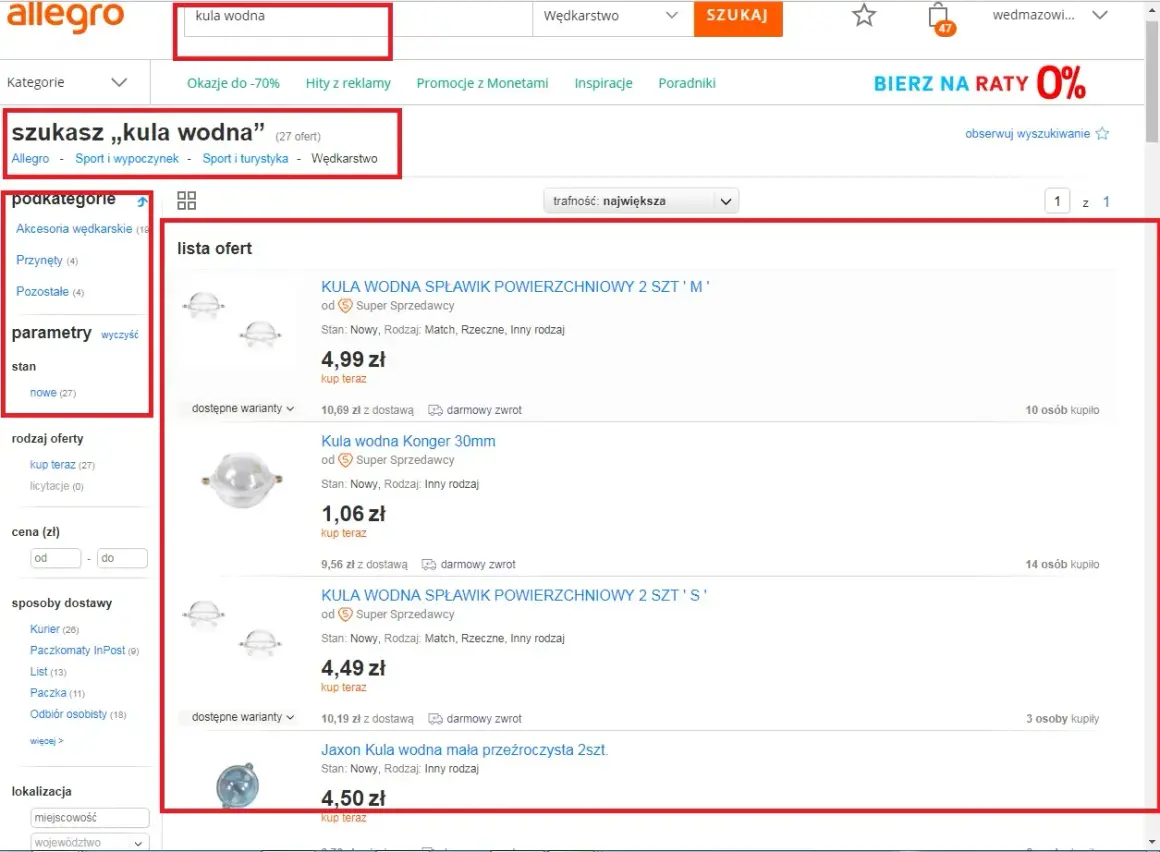Open Konger 30mm product thumbnail
This screenshot has width=1160, height=852.
pyautogui.click(x=241, y=480)
